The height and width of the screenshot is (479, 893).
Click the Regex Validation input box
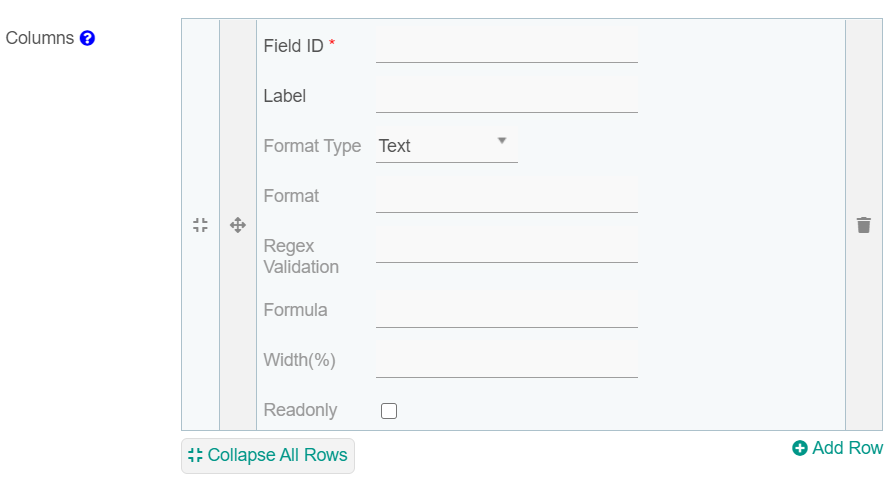[x=506, y=246]
